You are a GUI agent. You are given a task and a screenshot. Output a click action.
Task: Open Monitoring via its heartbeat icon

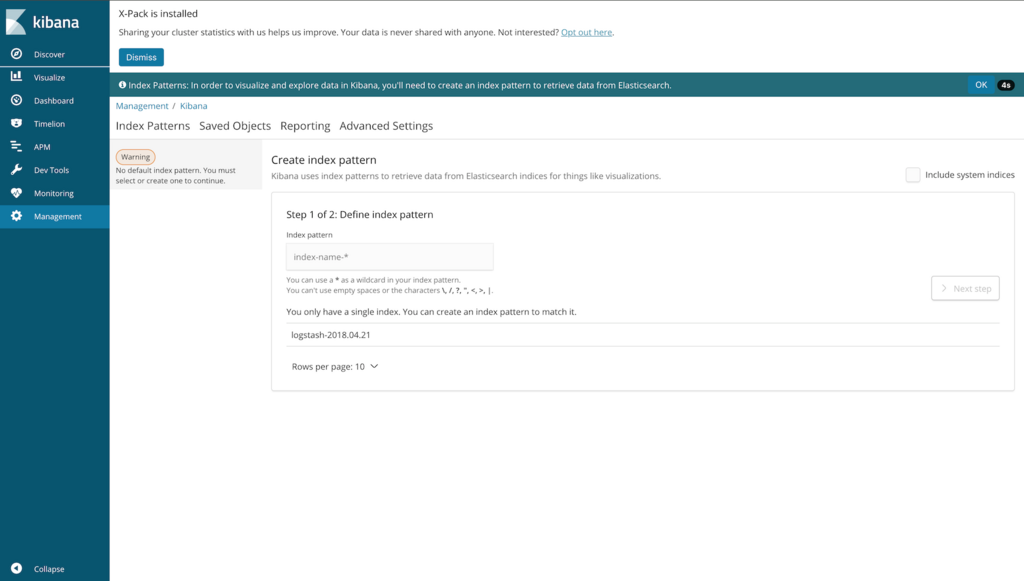pos(16,193)
